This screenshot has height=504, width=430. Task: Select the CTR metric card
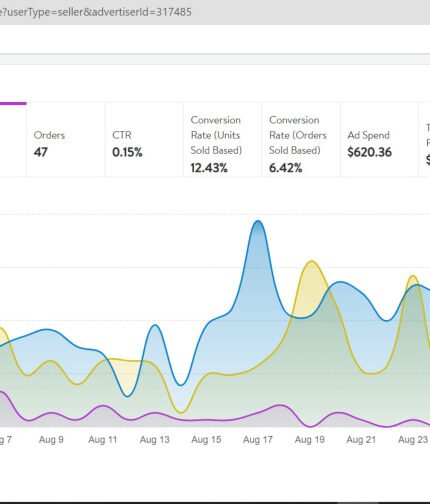pos(144,139)
